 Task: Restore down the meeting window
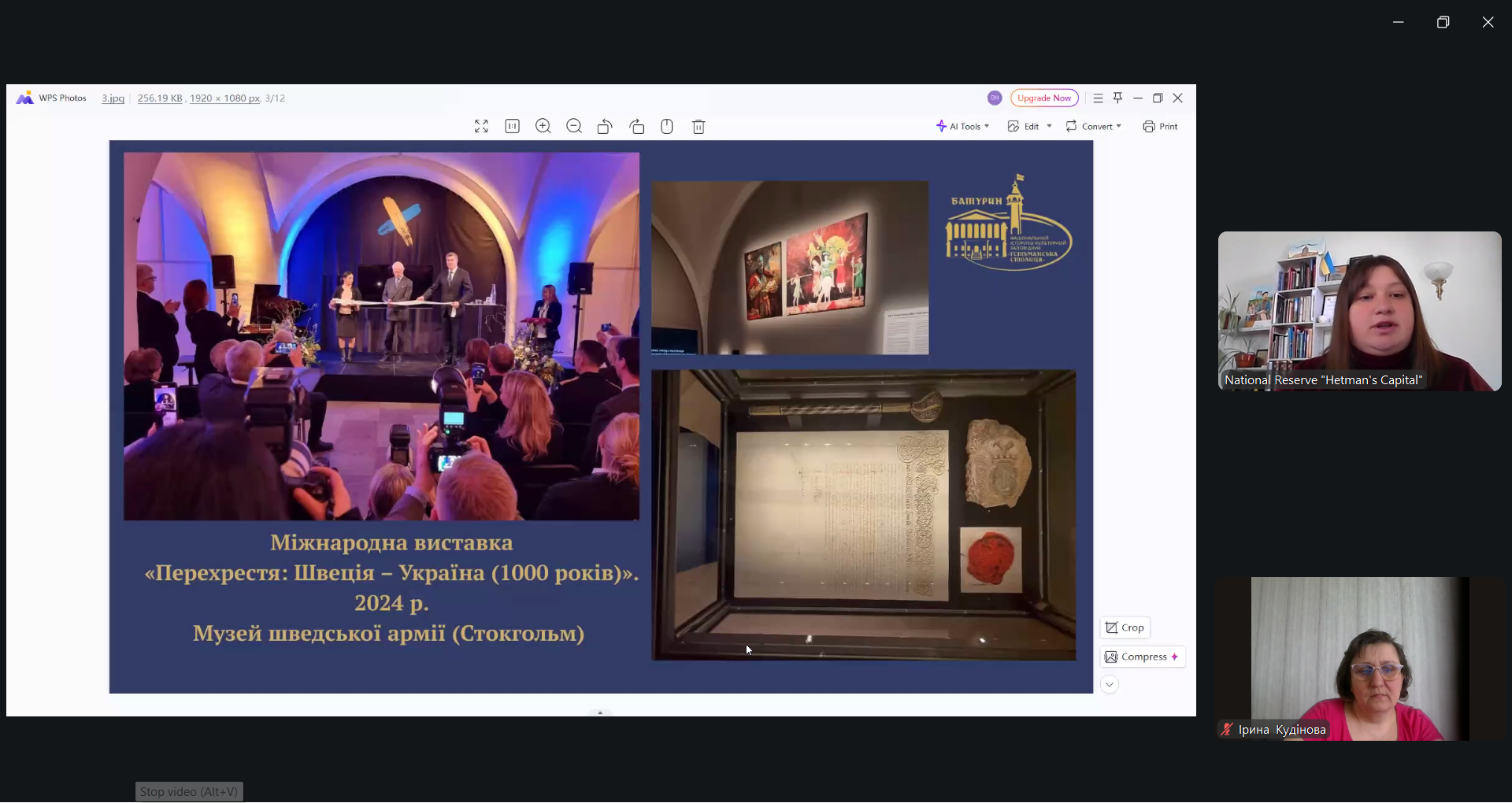(1443, 22)
